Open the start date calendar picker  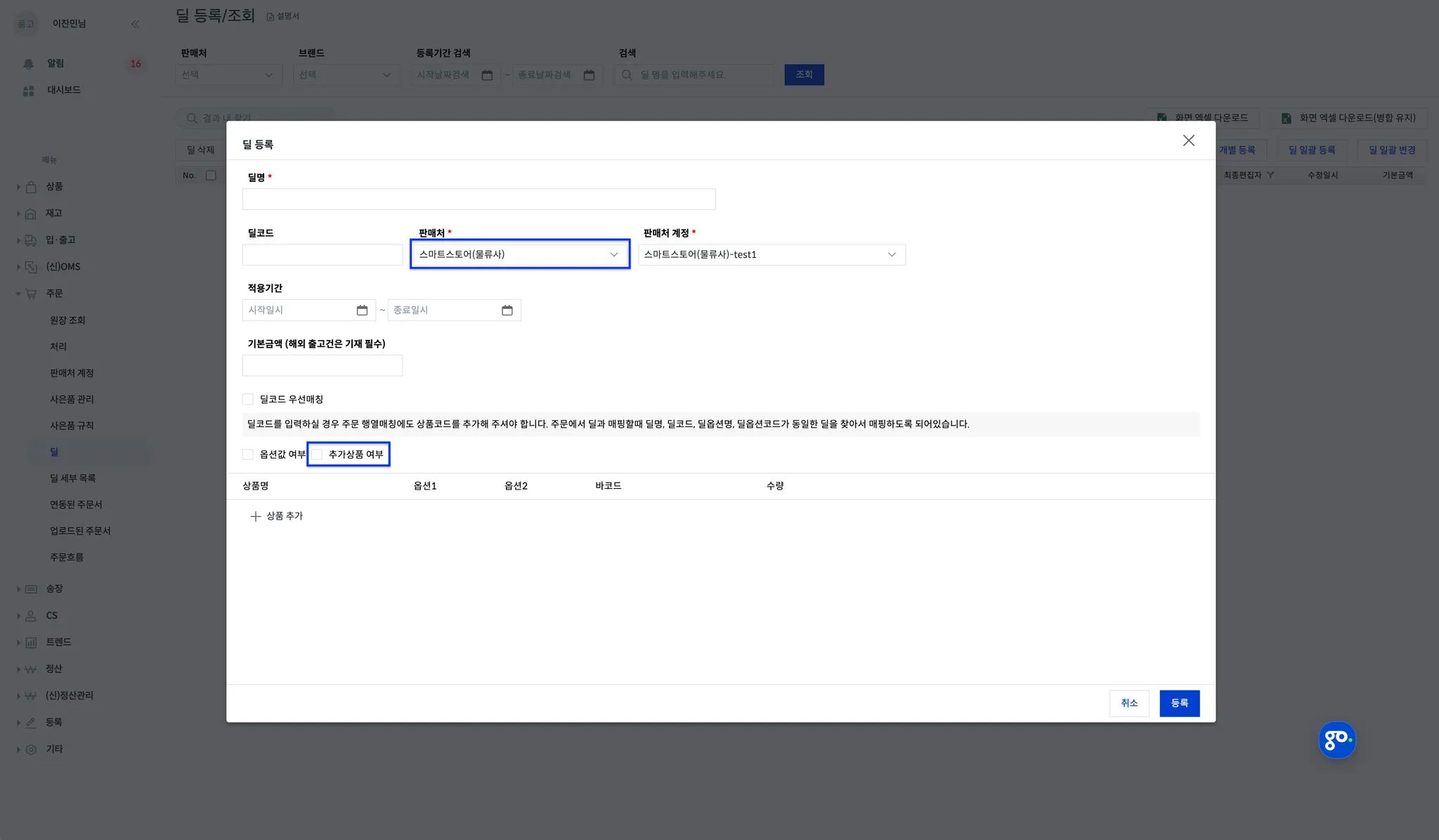click(362, 310)
